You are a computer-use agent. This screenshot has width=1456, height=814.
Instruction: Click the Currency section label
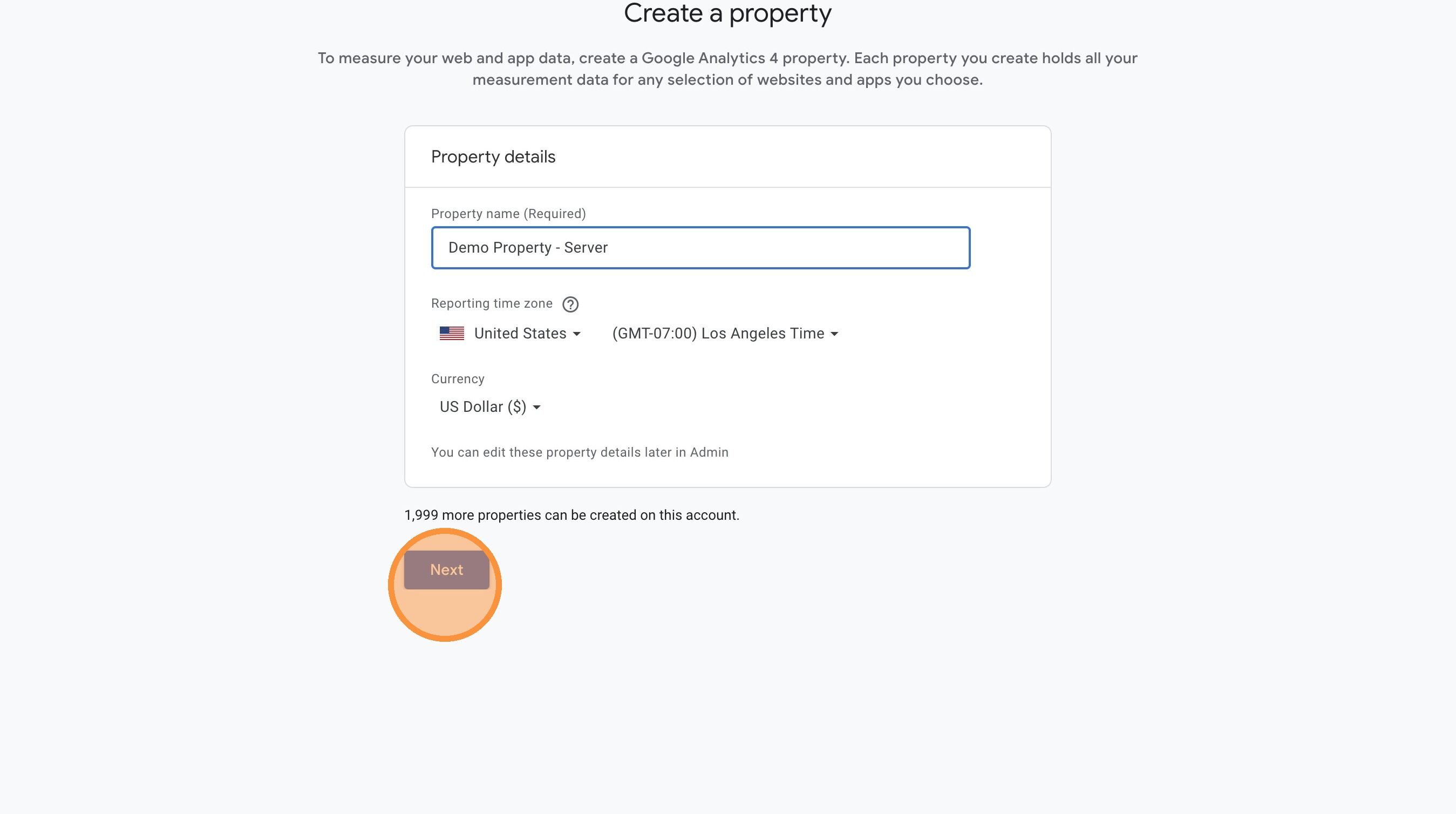[457, 378]
